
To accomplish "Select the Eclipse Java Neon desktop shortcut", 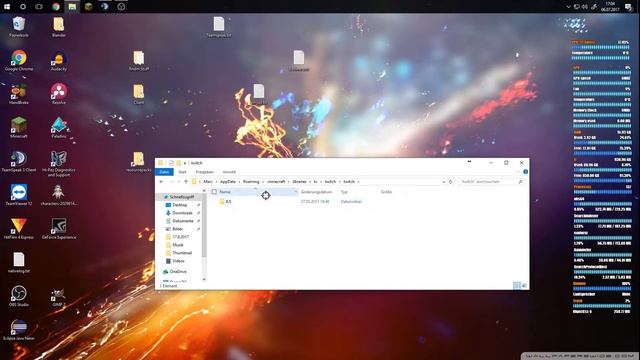I will click(19, 330).
